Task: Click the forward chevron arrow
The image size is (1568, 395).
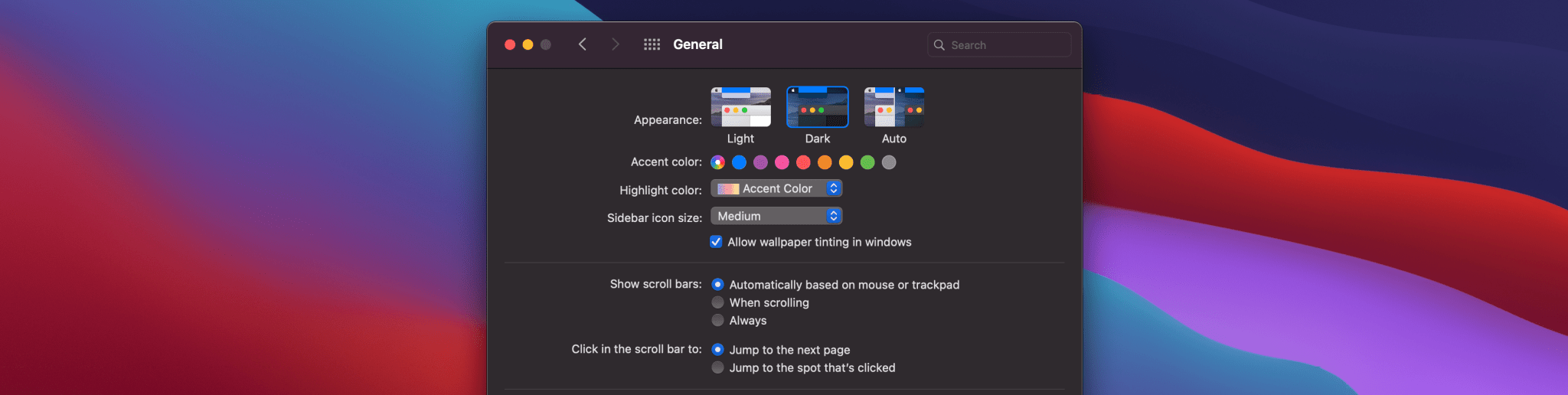Action: [615, 44]
